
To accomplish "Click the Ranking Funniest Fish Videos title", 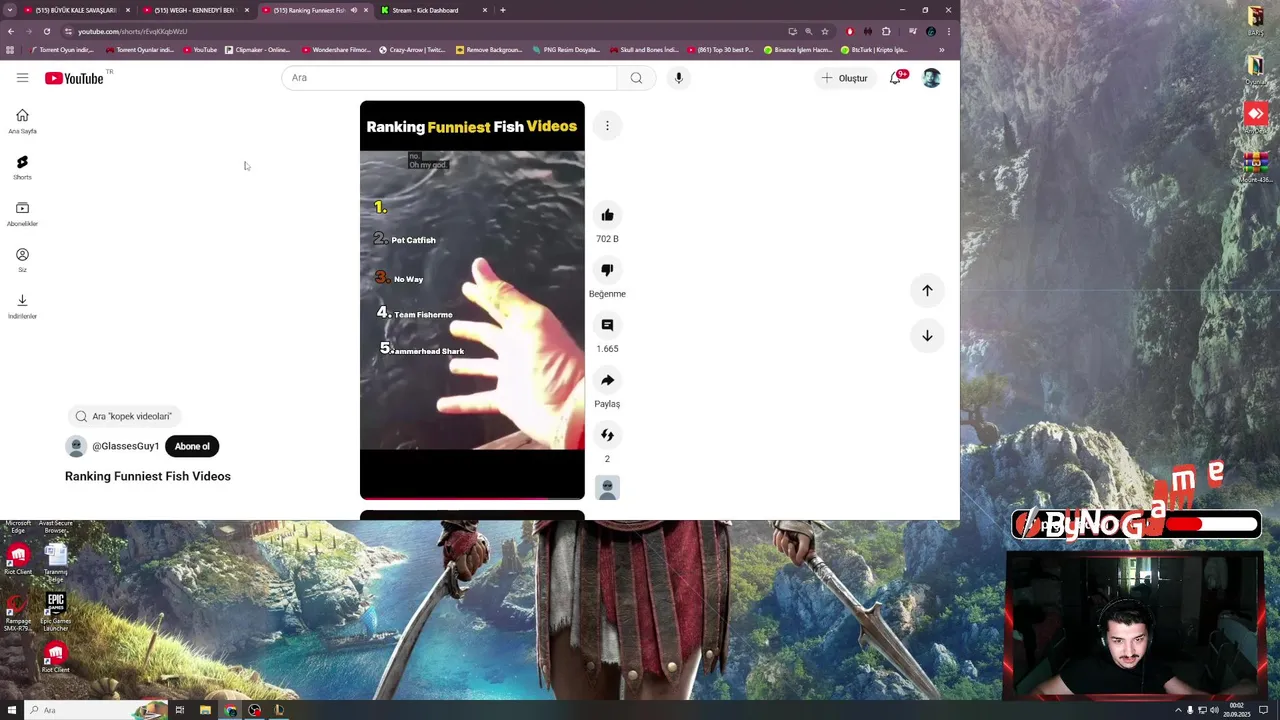I will click(148, 476).
